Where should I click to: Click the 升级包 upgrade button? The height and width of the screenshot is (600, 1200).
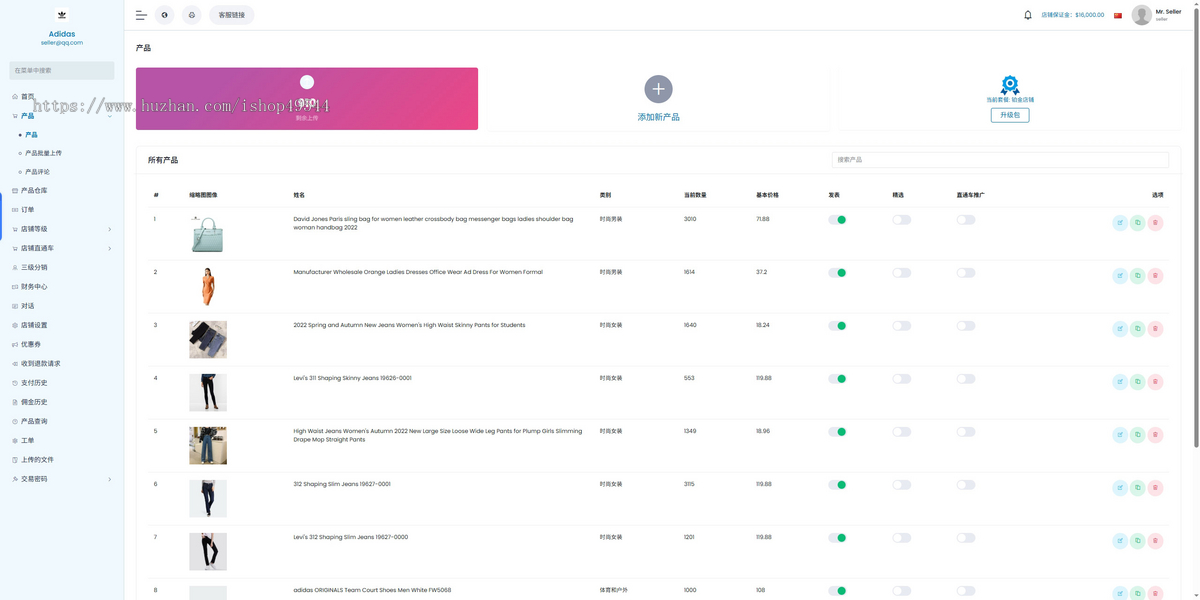click(x=1010, y=115)
